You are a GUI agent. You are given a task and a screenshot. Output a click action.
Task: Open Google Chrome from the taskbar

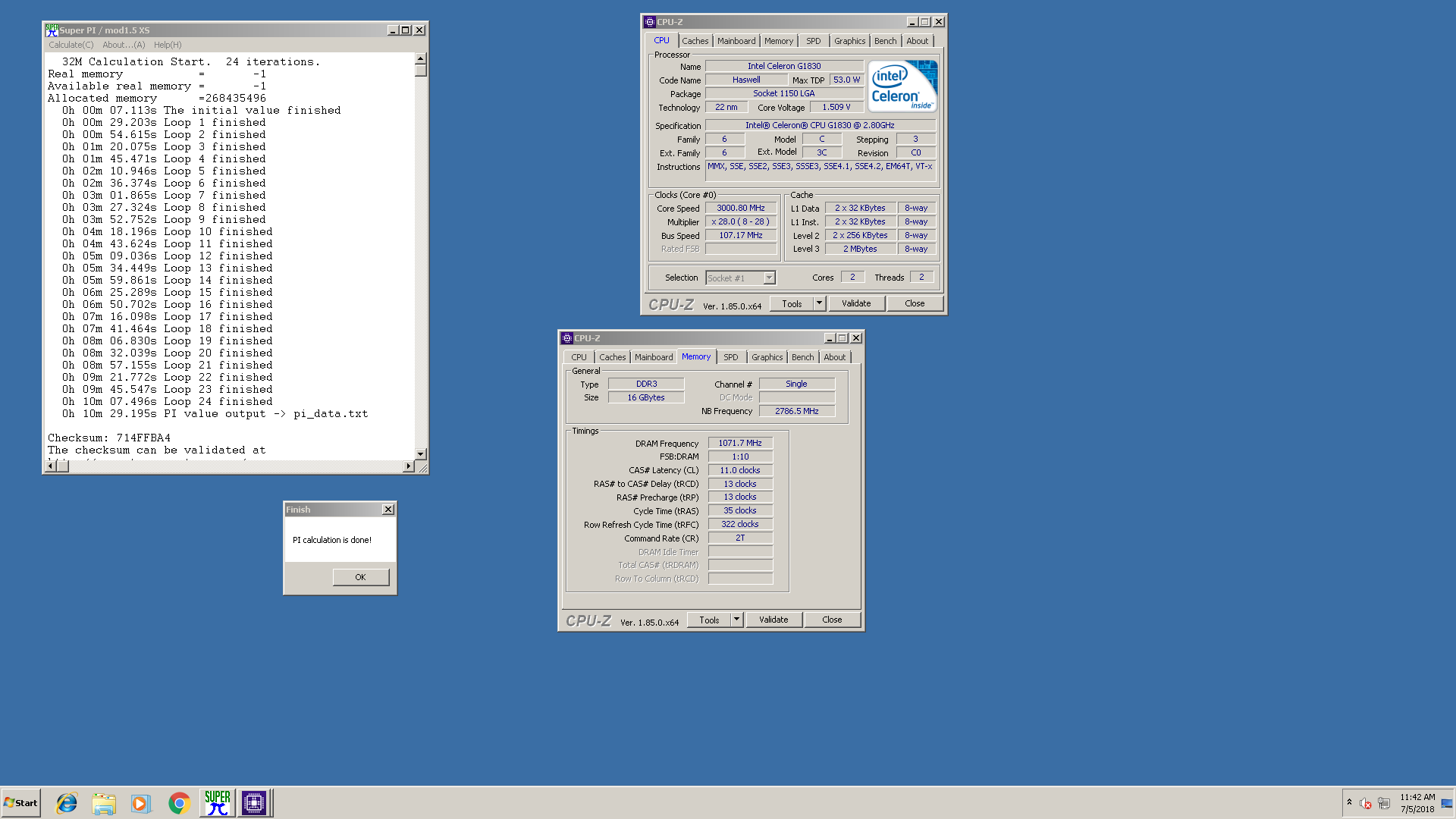pos(179,803)
